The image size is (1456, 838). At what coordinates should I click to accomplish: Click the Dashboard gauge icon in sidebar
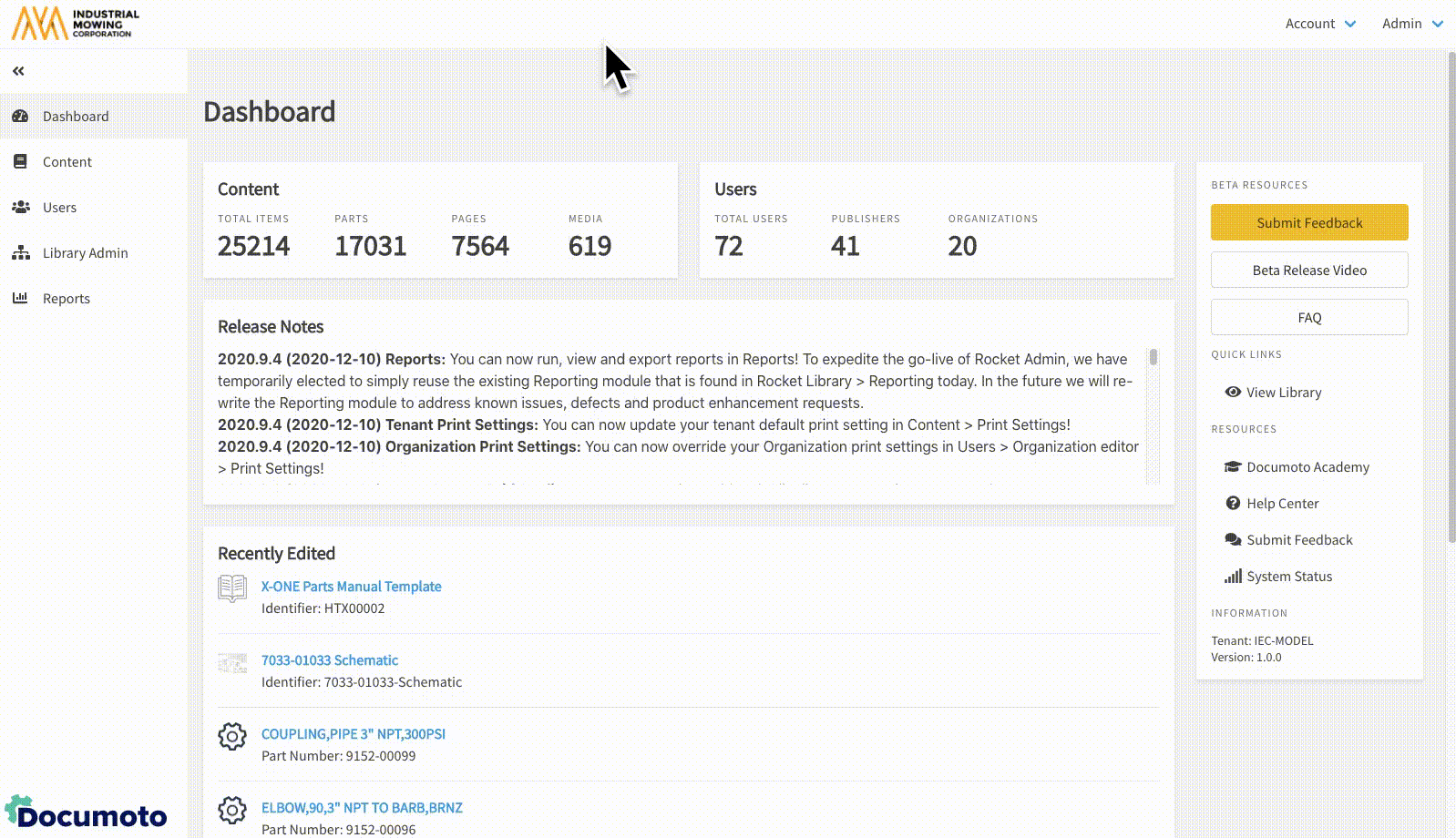point(20,117)
